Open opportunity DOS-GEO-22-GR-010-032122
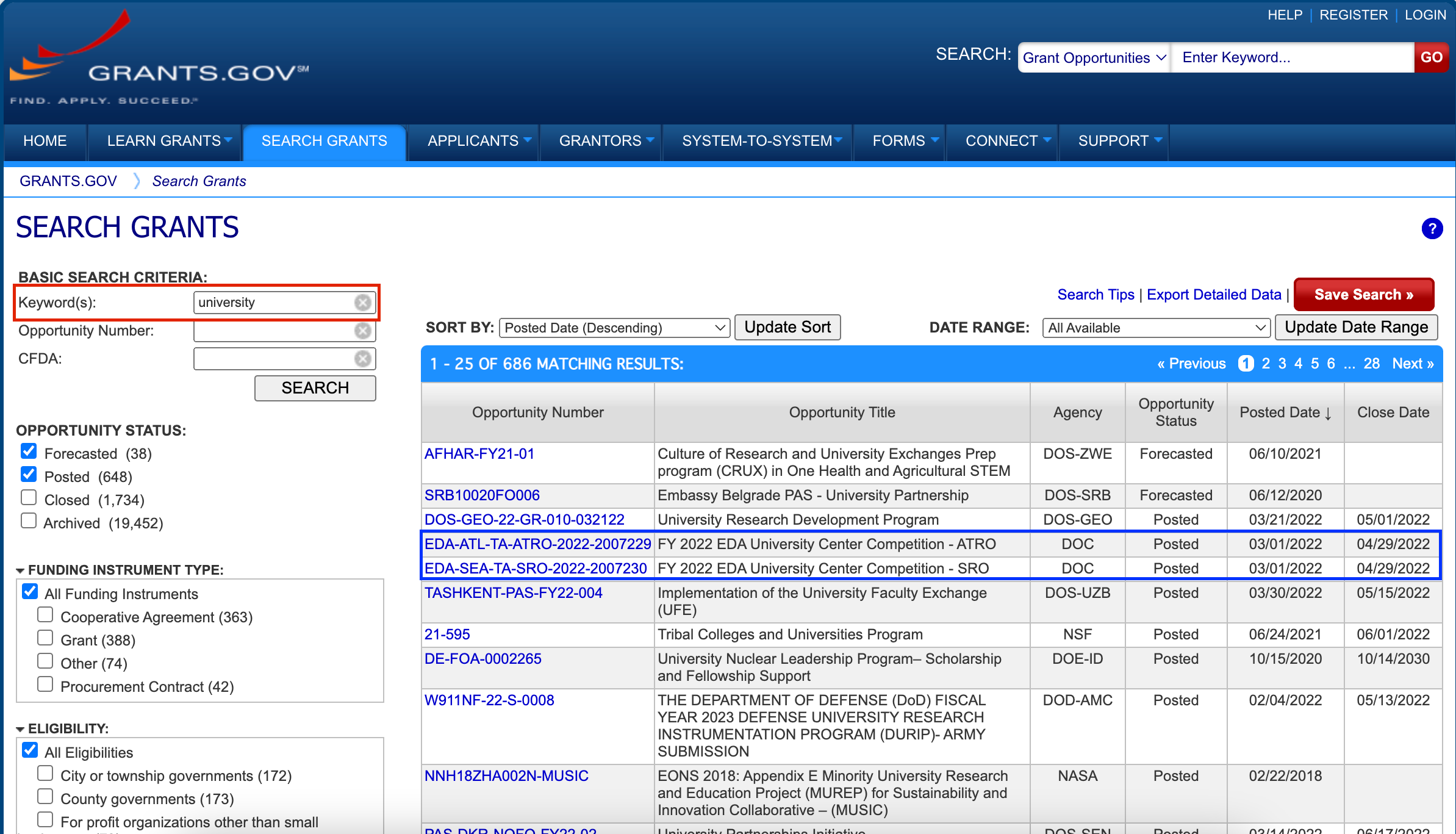This screenshot has height=834, width=1456. (x=525, y=520)
